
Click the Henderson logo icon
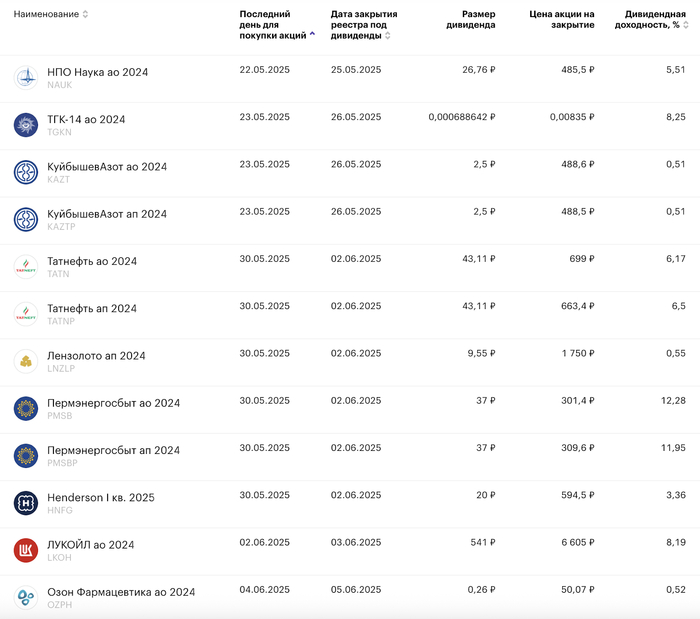26,503
